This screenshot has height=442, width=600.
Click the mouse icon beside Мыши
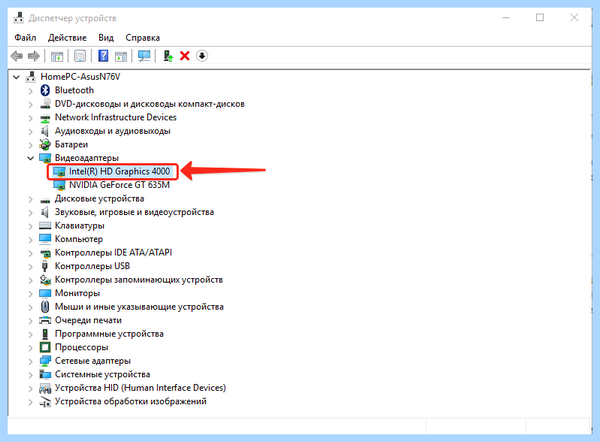point(45,307)
